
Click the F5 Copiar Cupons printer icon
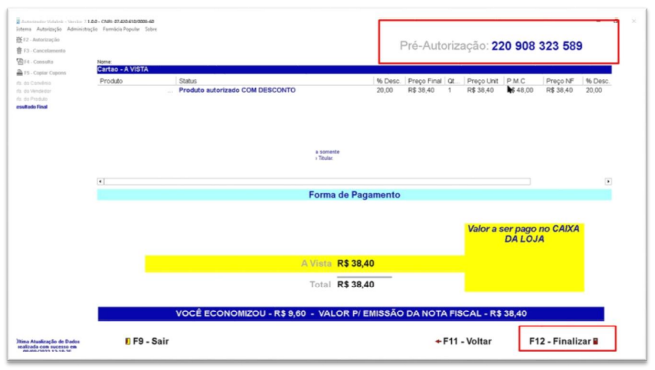click(x=19, y=72)
